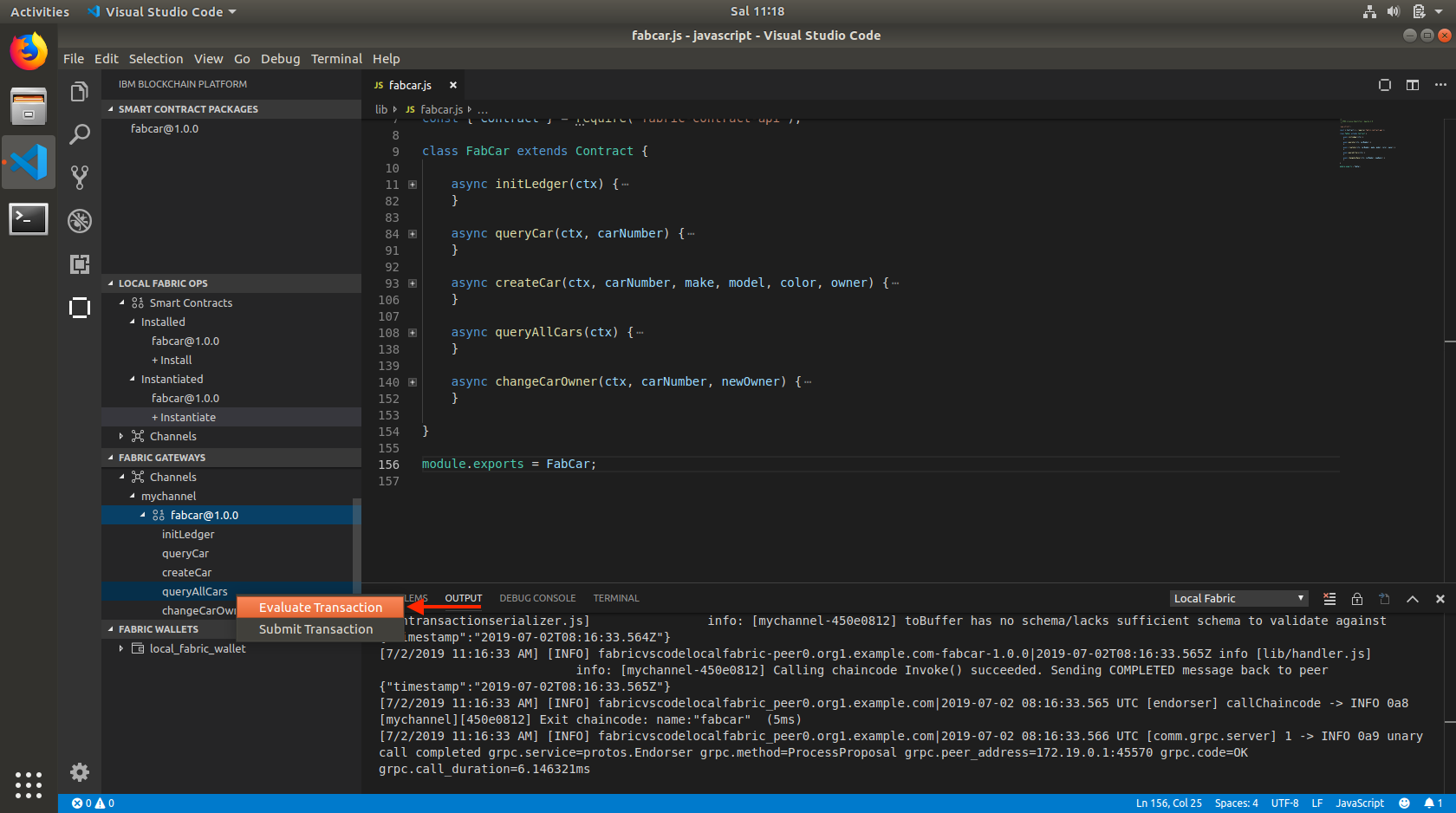Show Applications grid in the dock
The height and width of the screenshot is (813, 1456).
point(29,784)
